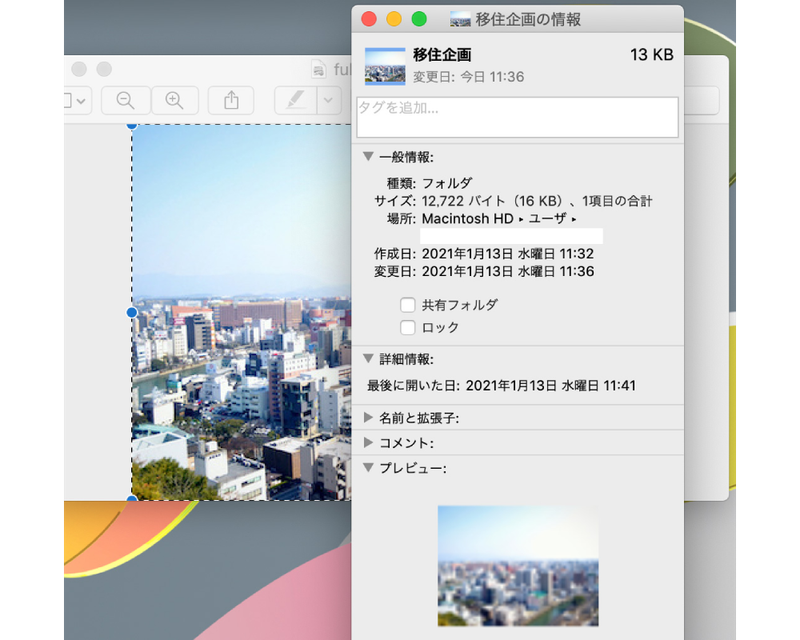
Task: Click the zoom in magnifier in Preview toolbar
Action: pyautogui.click(x=174, y=100)
